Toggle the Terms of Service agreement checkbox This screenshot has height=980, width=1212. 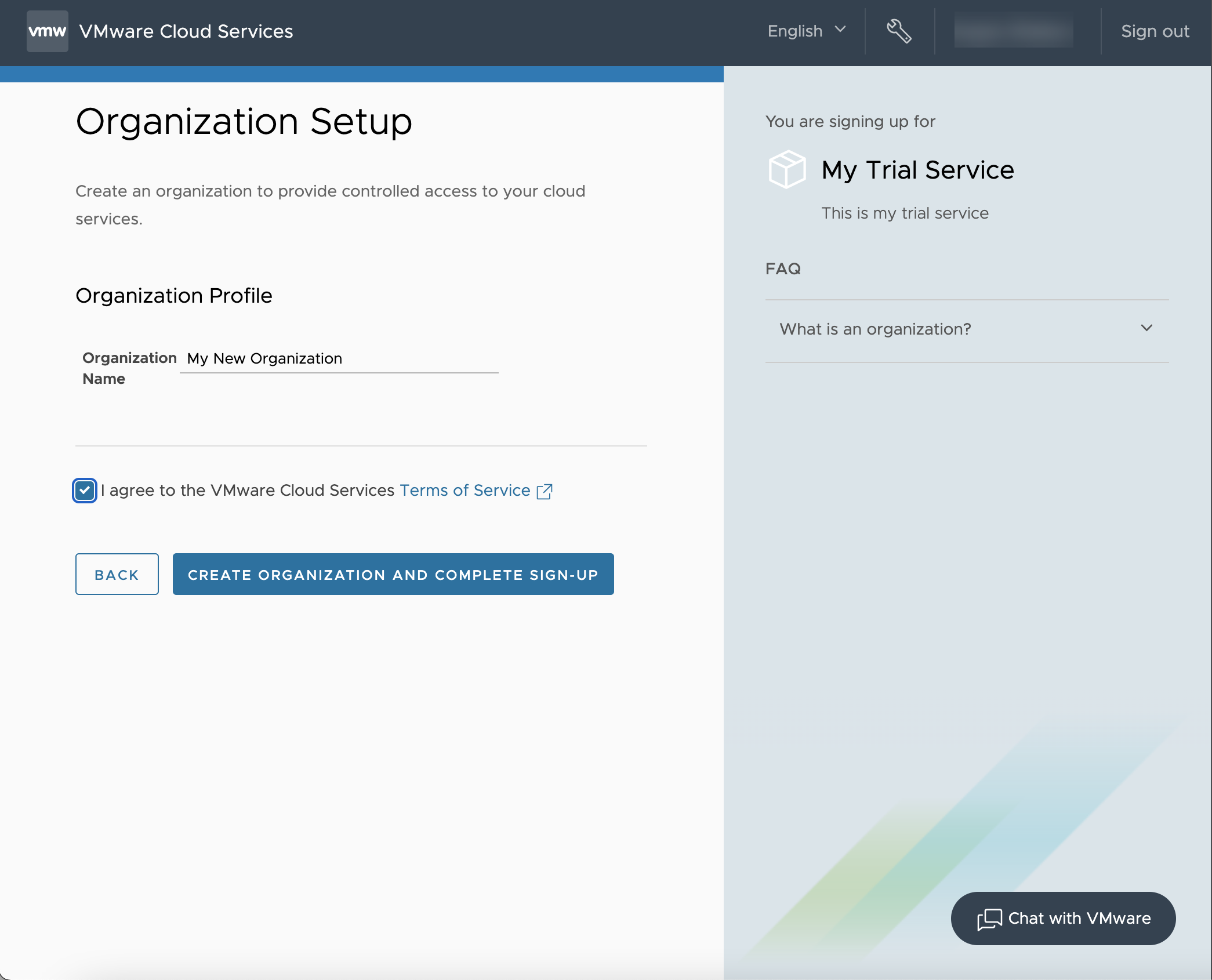click(x=85, y=490)
